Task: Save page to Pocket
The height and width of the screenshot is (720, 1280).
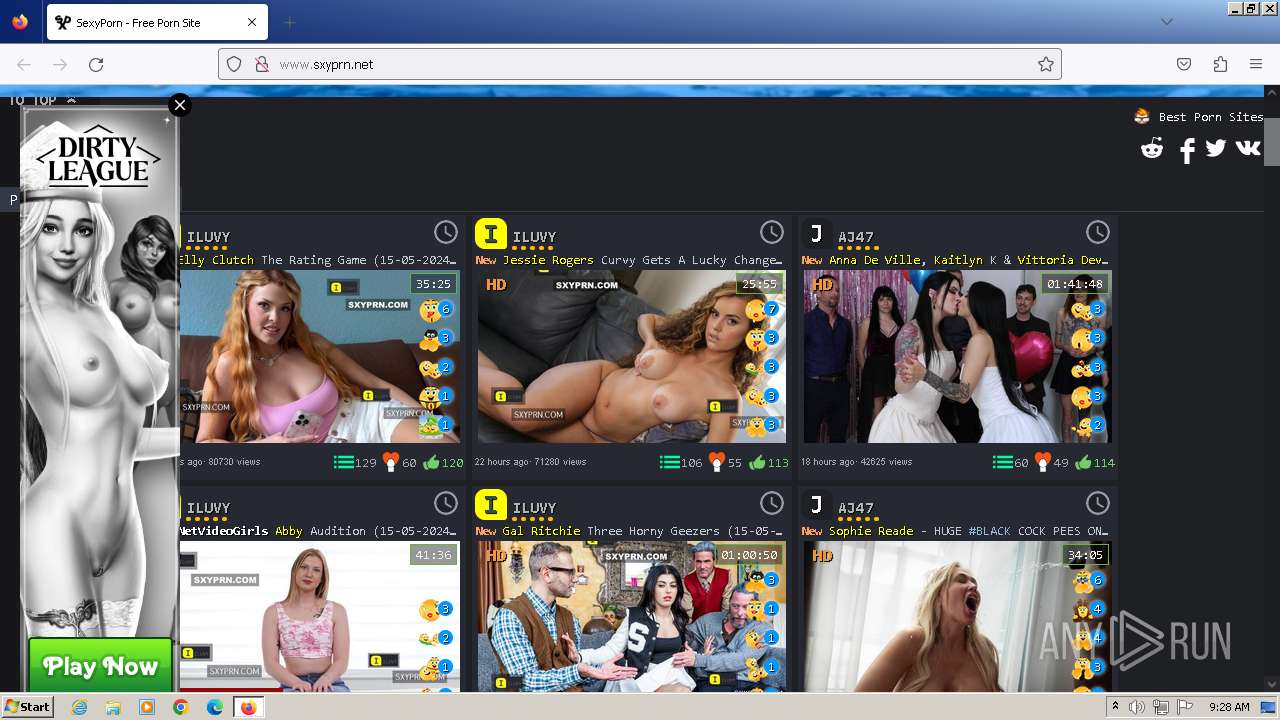Action: 1184,64
